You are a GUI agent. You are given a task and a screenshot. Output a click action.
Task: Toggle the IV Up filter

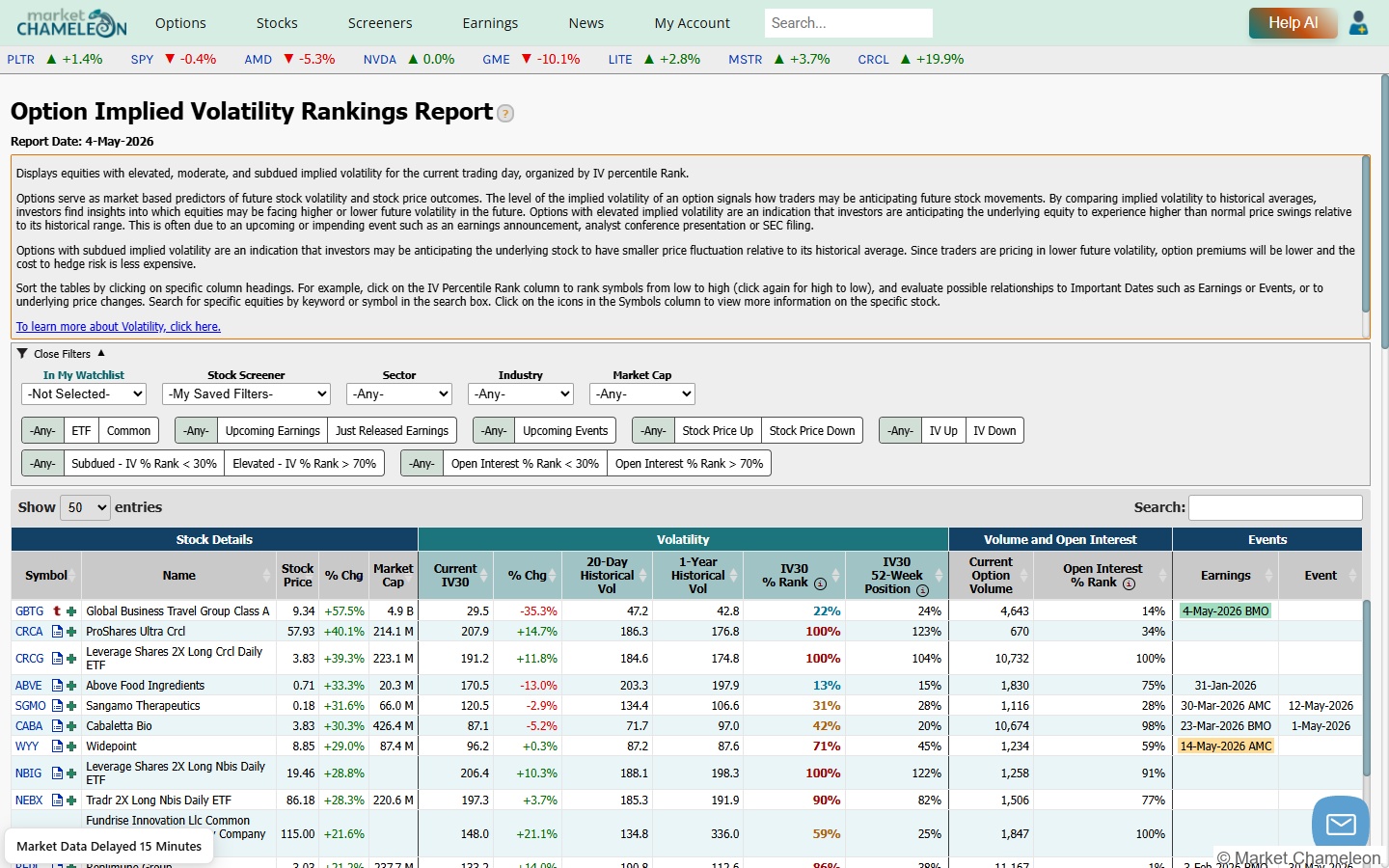[943, 431]
